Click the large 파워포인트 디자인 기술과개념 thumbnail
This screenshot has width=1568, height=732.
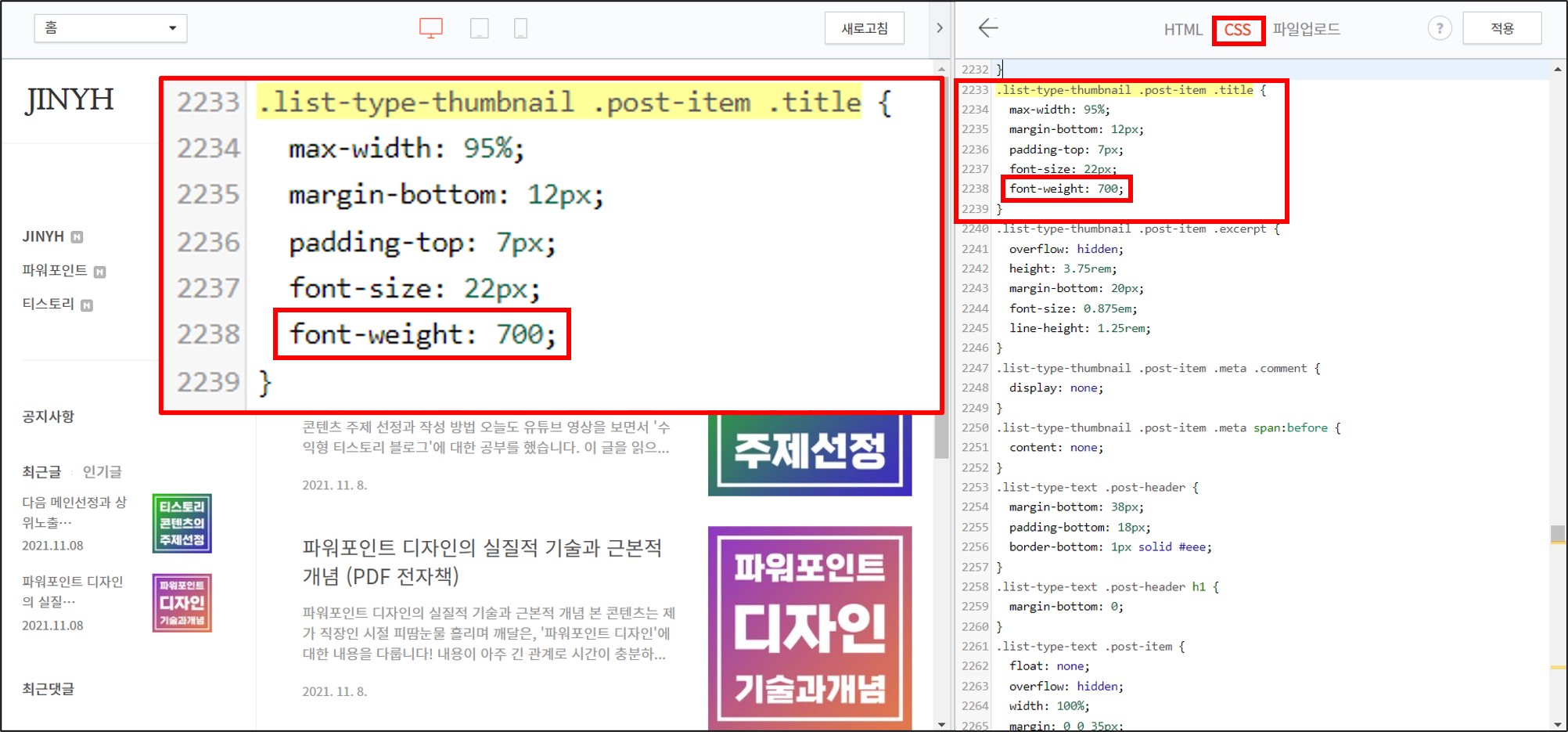coord(810,629)
